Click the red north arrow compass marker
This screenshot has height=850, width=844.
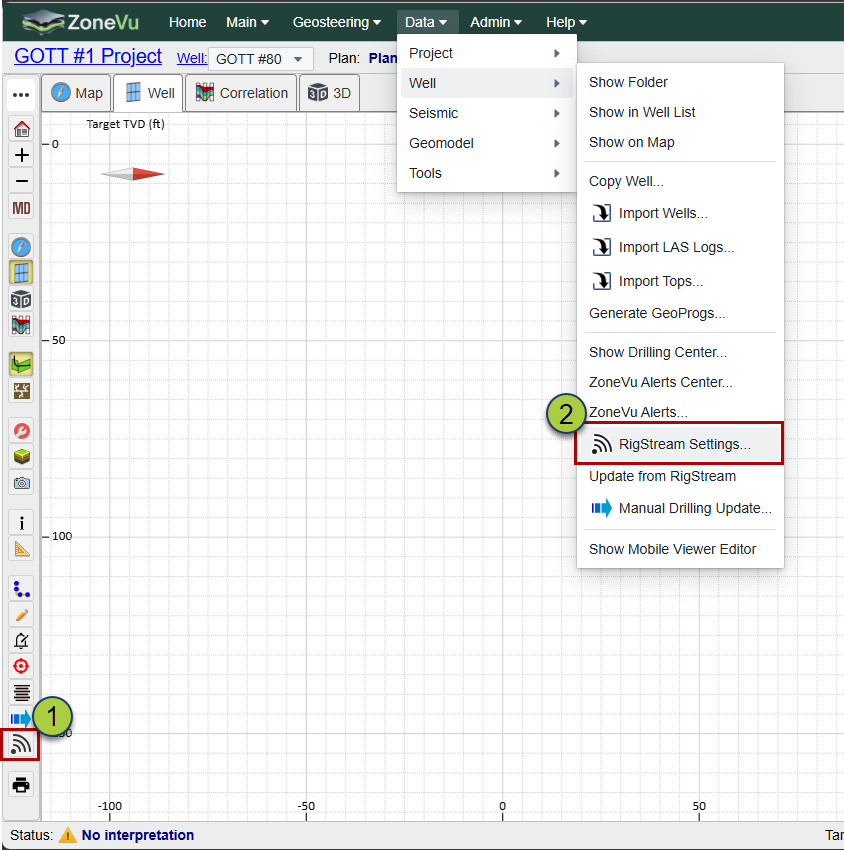point(133,174)
